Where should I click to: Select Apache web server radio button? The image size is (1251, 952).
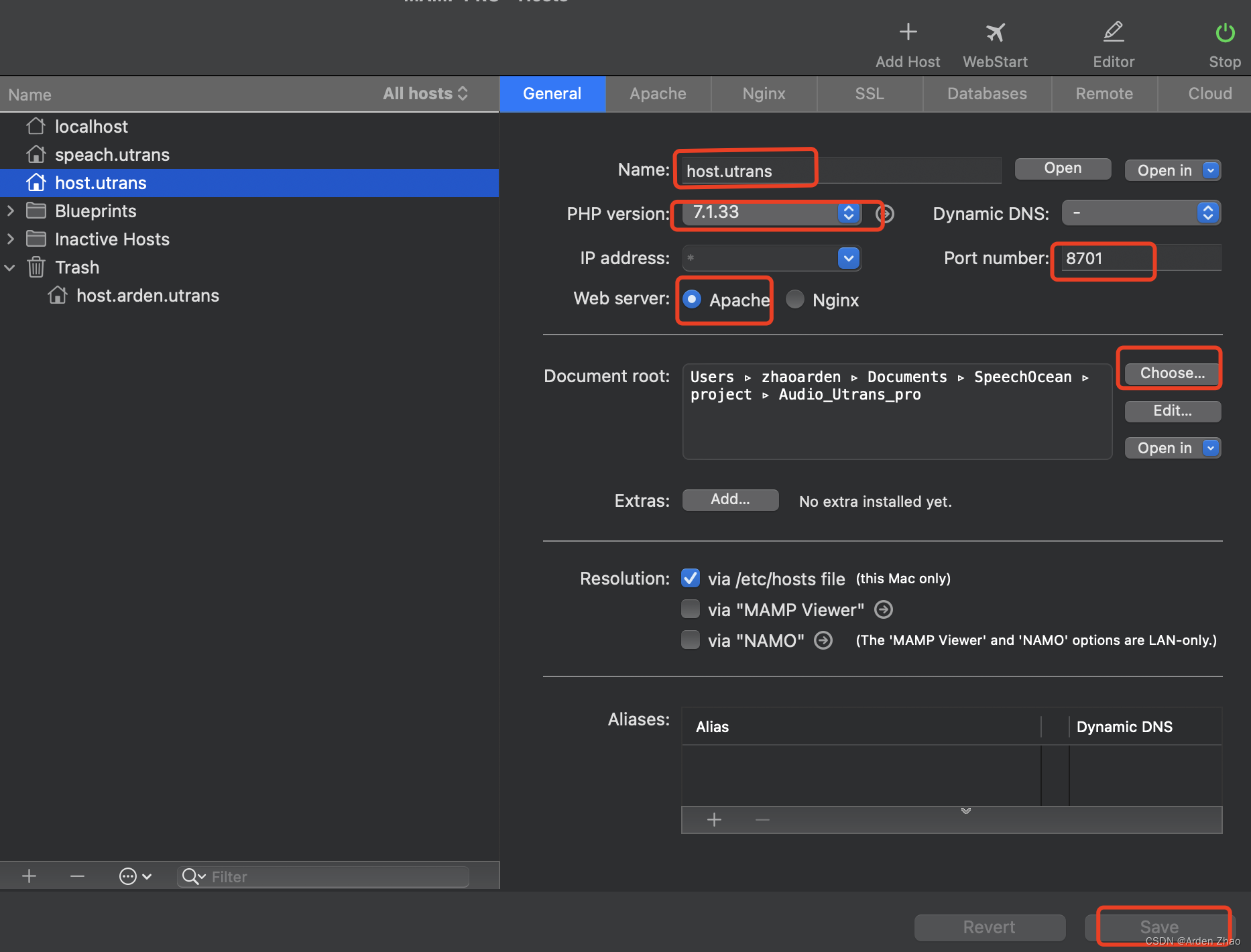(x=692, y=299)
